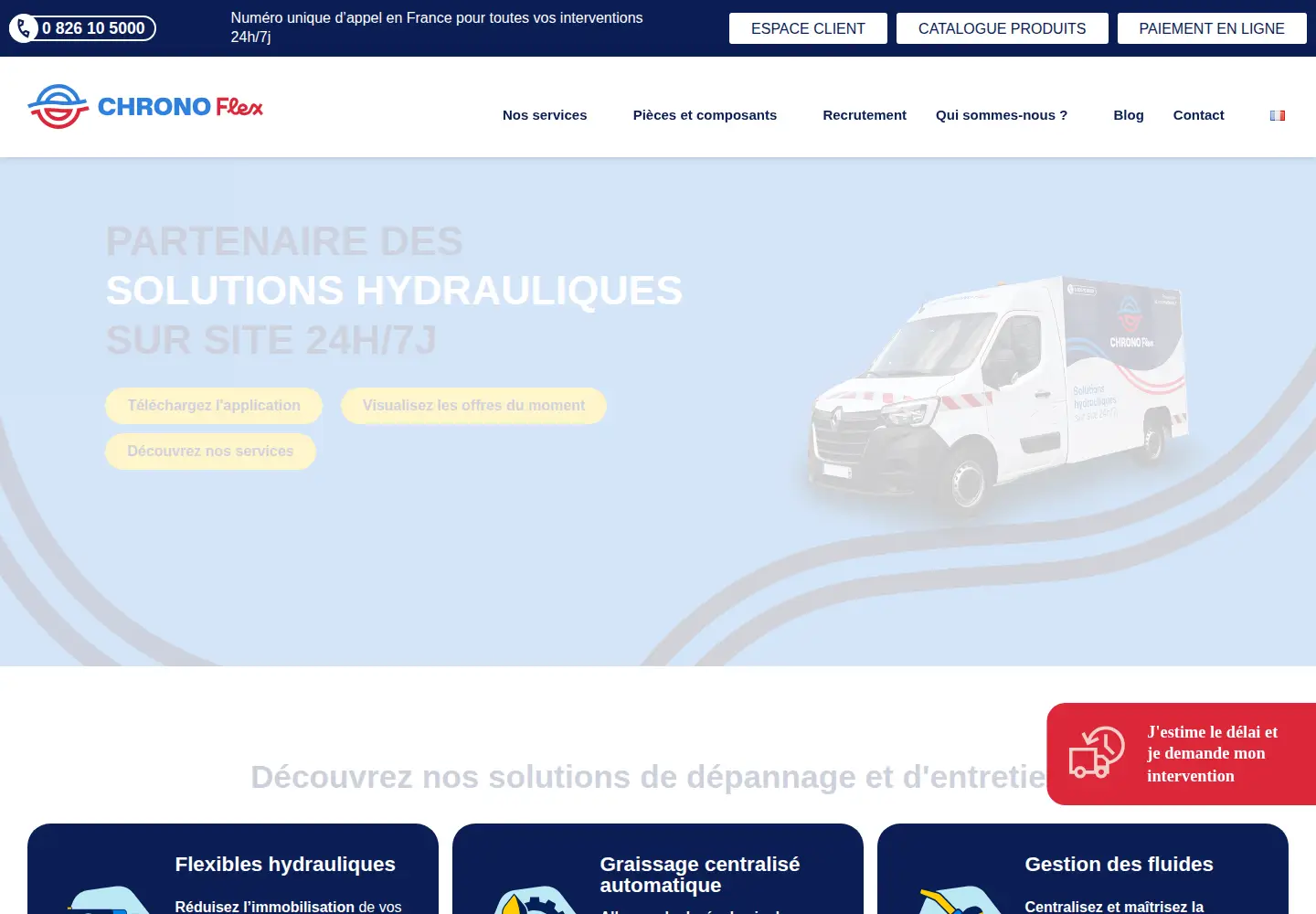The image size is (1316, 914).
Task: Expand the Nos services menu
Action: (545, 115)
